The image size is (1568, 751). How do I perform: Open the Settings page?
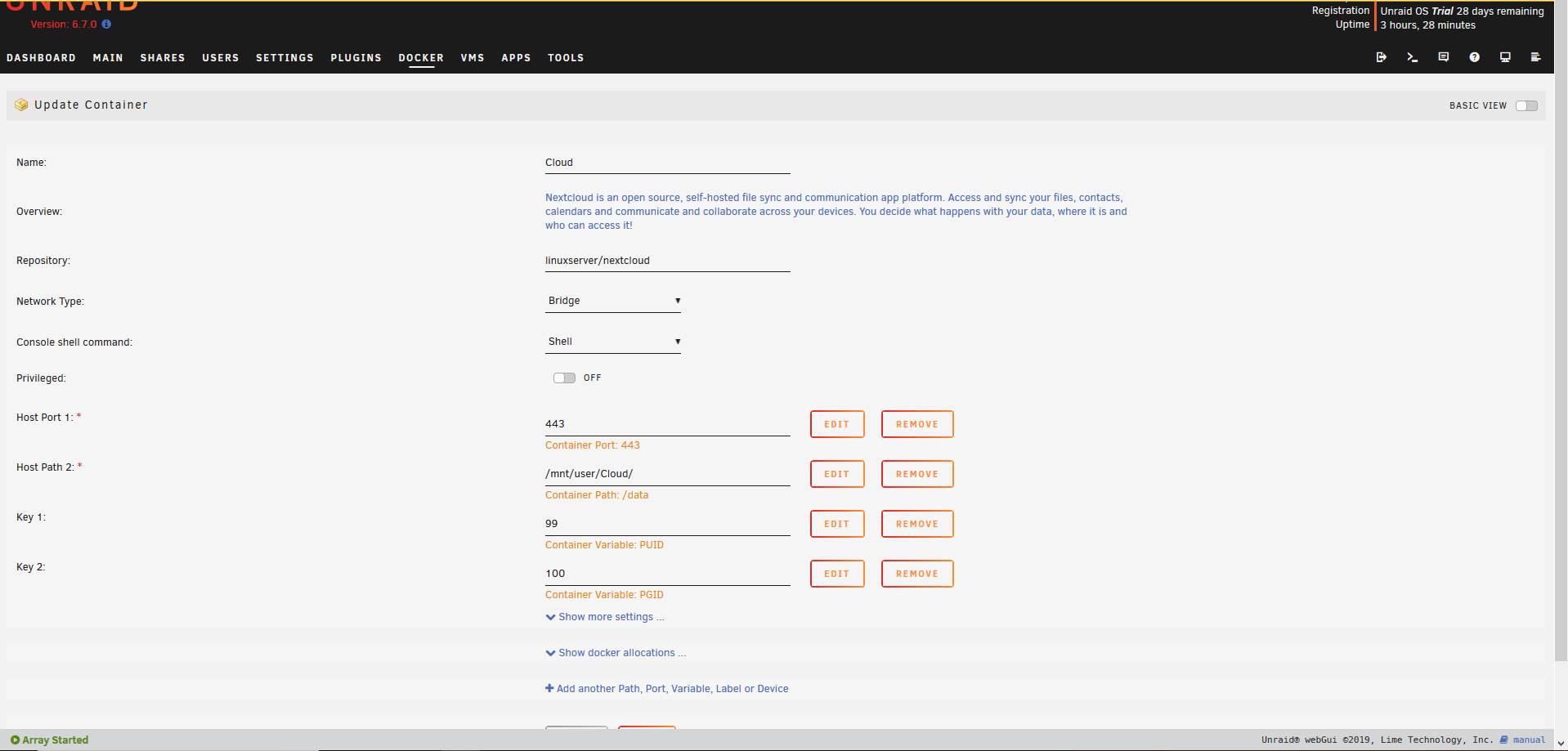284,58
